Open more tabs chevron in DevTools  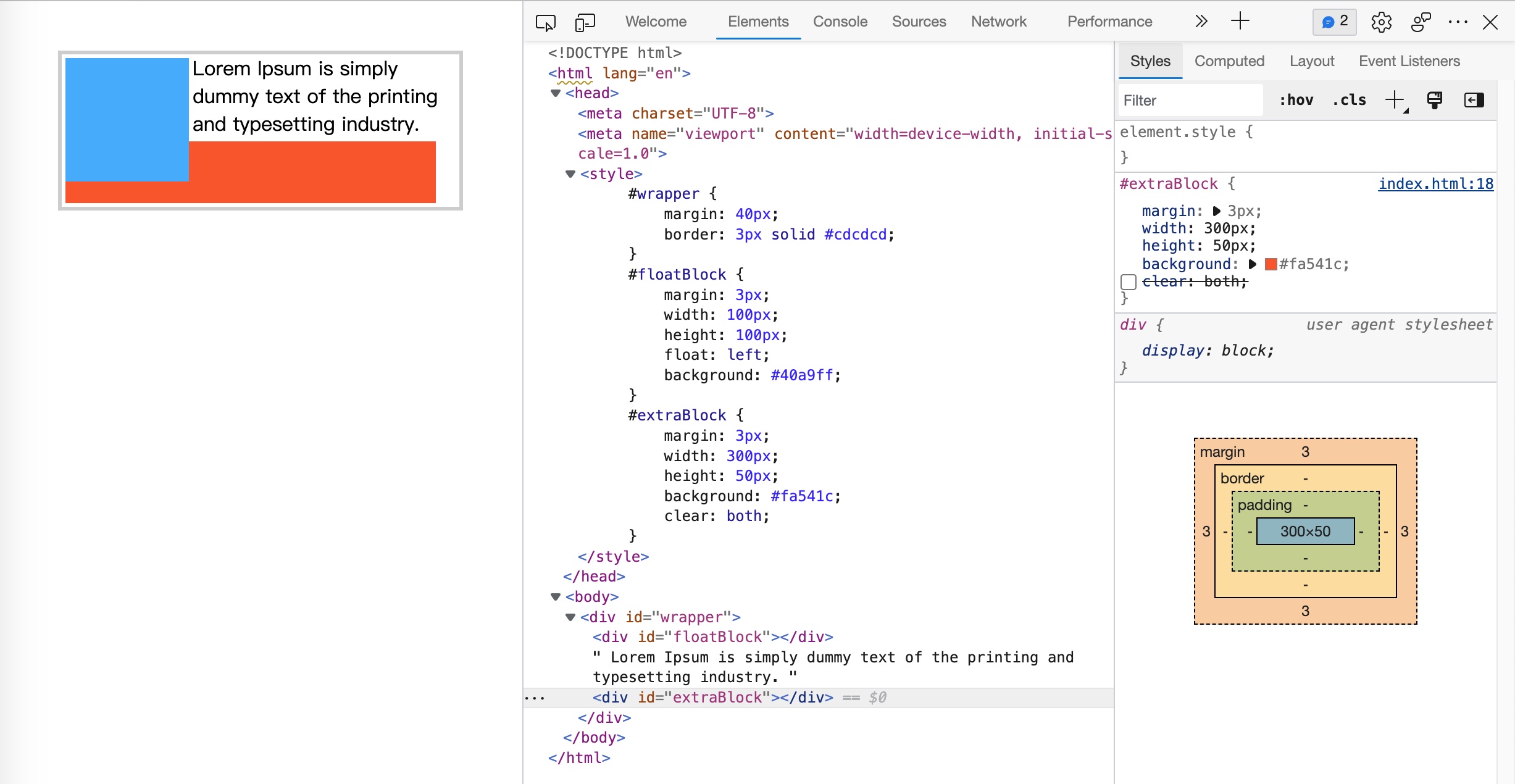1201,22
